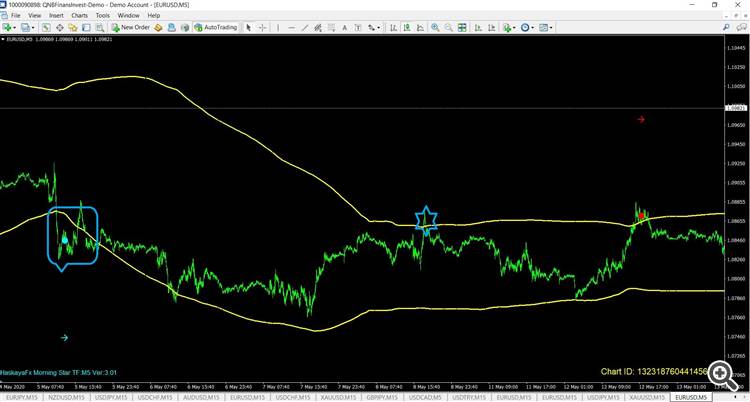The image size is (750, 402).
Task: Zoom out of the chart
Action: [449, 28]
